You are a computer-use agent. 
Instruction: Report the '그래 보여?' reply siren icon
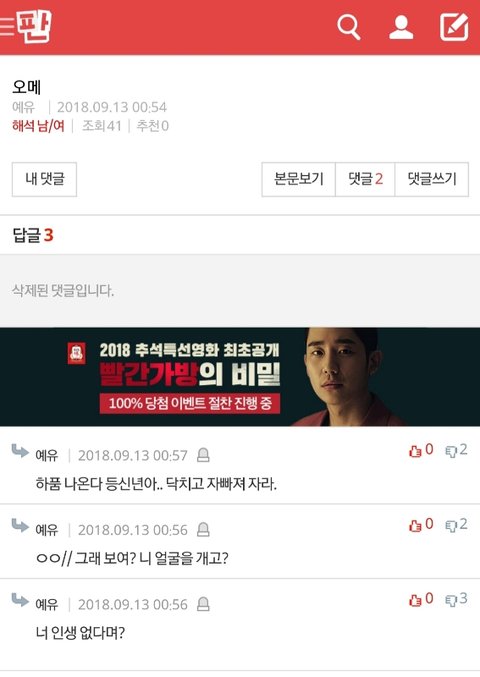[x=203, y=529]
